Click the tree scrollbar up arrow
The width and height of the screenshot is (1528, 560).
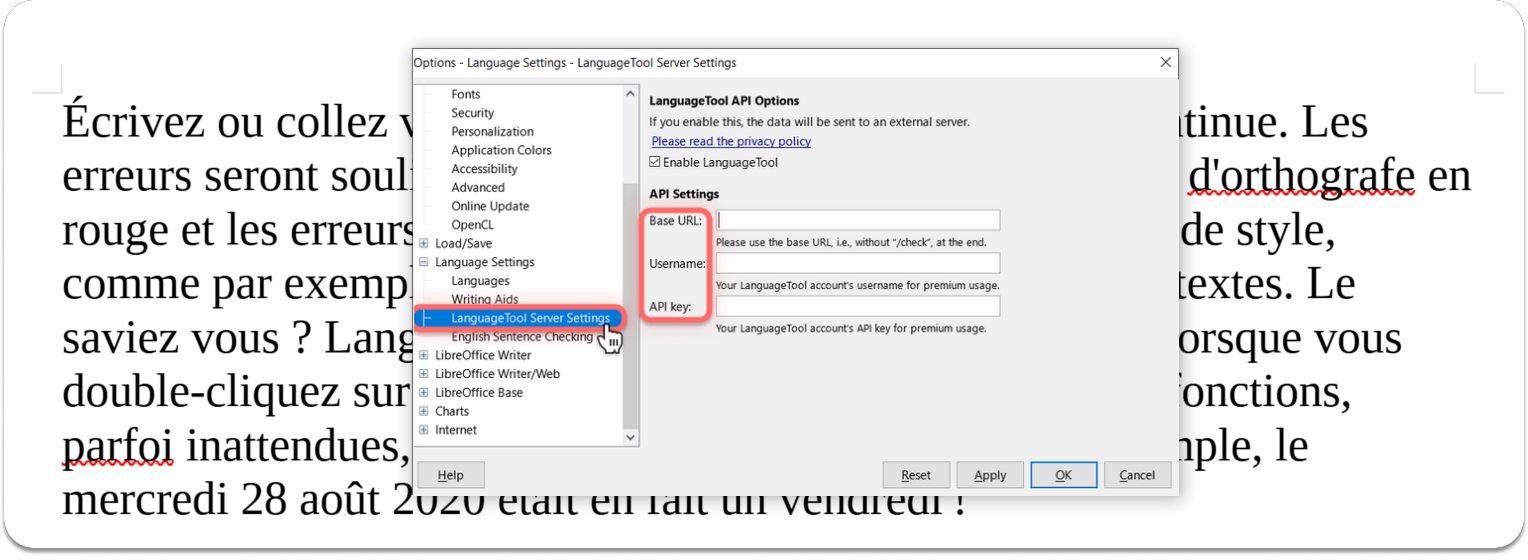click(630, 94)
